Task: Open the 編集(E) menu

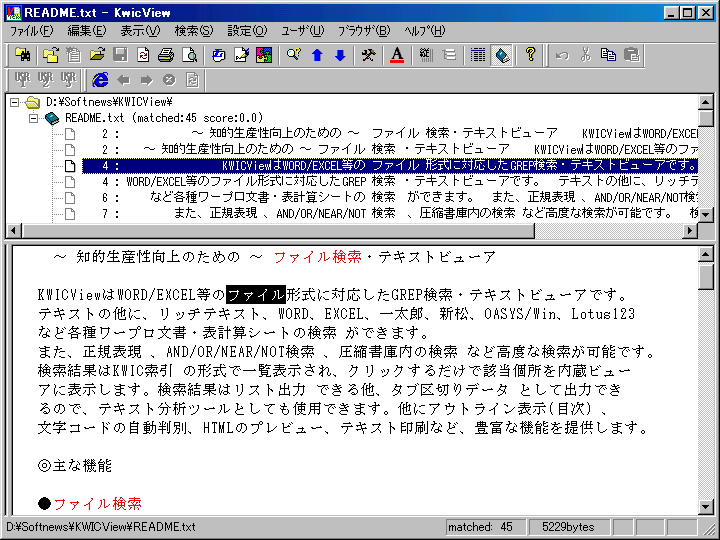Action: [x=86, y=31]
